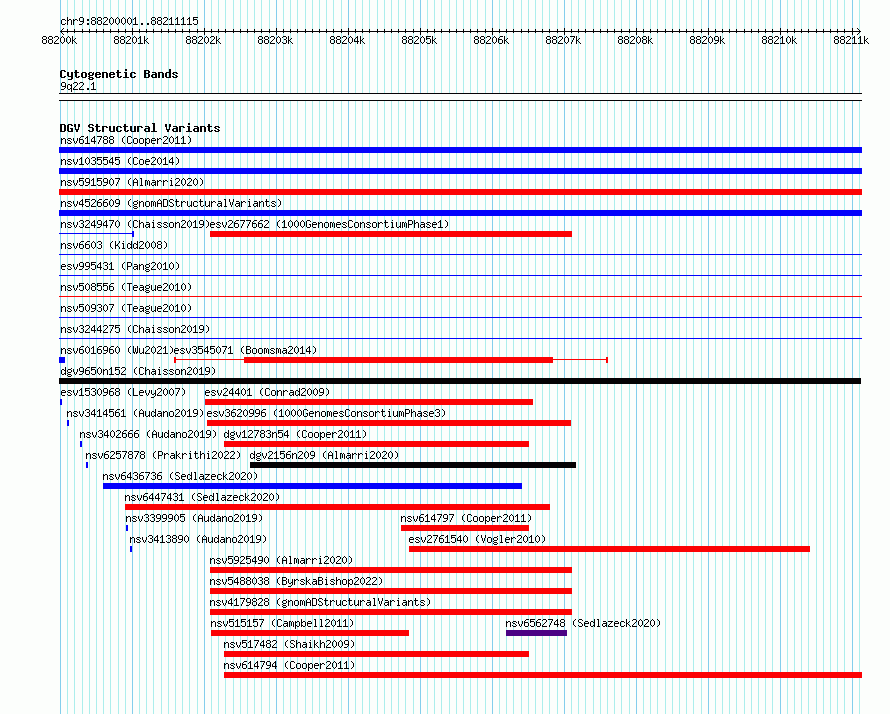
Task: Click nsv3414561 (Audano2019) label
Action: click(135, 413)
